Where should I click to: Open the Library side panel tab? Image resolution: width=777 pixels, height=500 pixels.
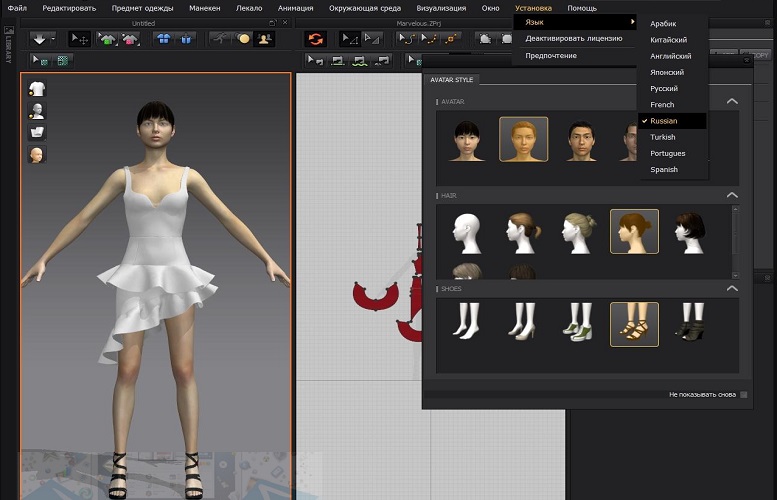8,45
